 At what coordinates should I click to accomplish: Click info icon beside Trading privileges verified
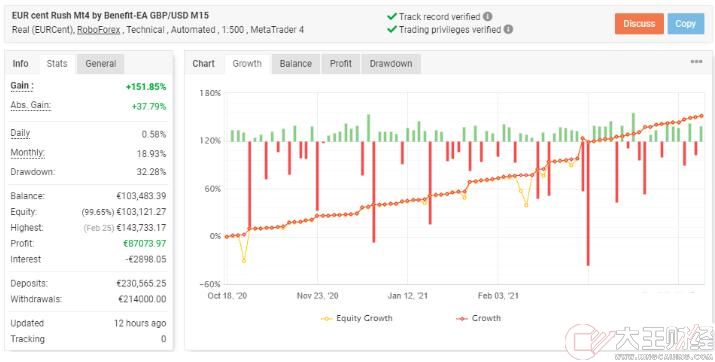(508, 30)
